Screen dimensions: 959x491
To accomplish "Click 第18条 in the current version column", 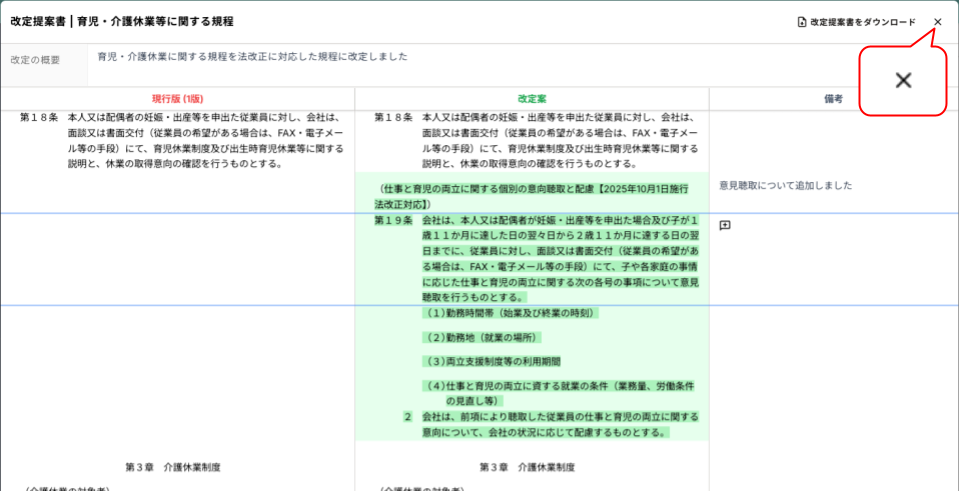I will coord(38,117).
